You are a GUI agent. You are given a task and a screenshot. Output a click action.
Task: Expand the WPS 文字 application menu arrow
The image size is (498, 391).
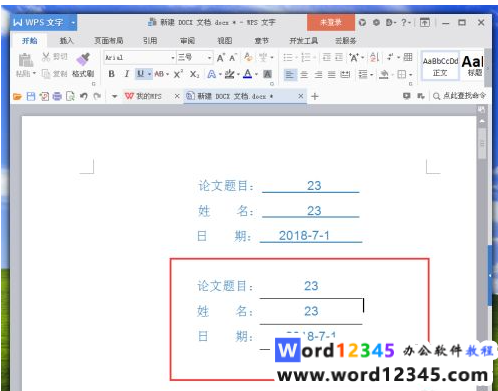73,23
